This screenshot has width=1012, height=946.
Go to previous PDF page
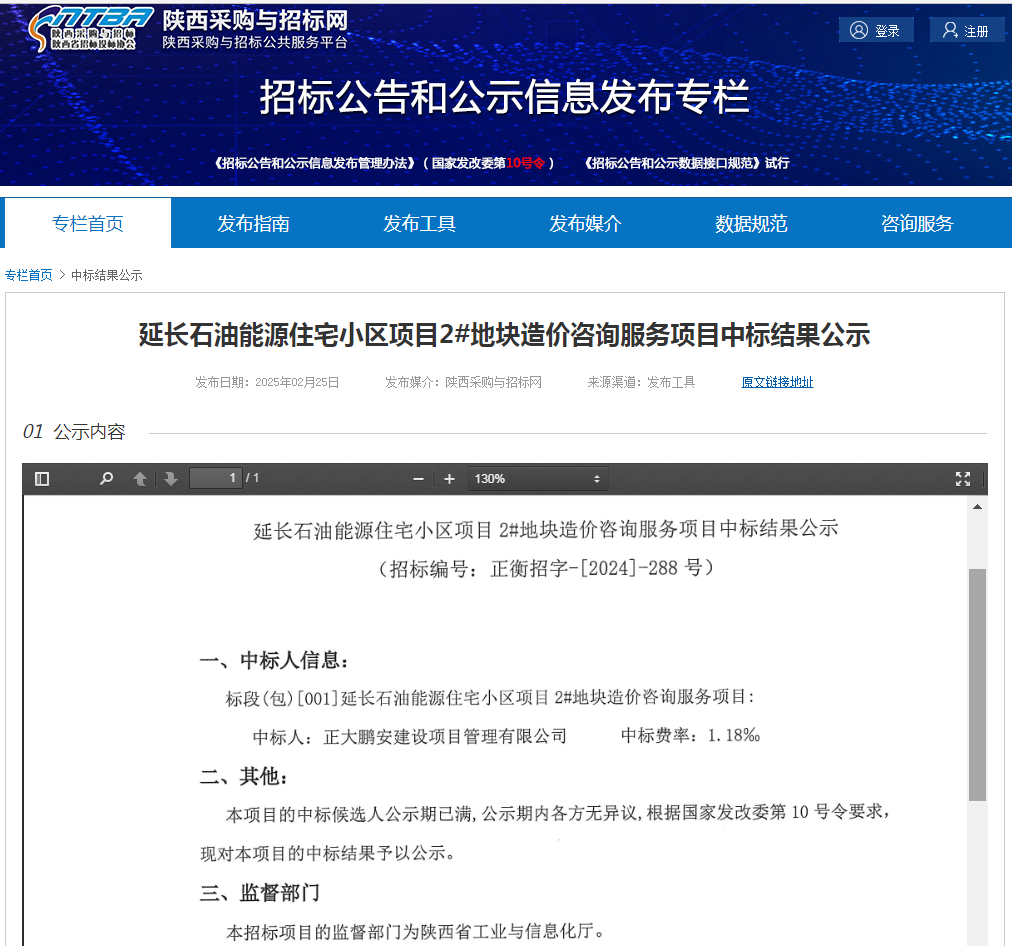pos(140,479)
